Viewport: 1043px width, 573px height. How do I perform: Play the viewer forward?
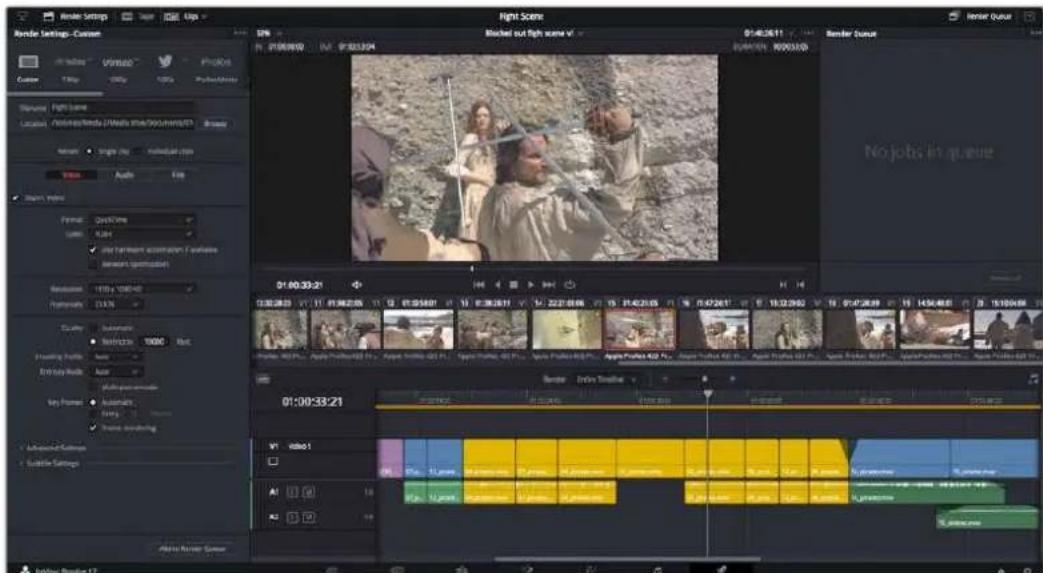[x=530, y=285]
